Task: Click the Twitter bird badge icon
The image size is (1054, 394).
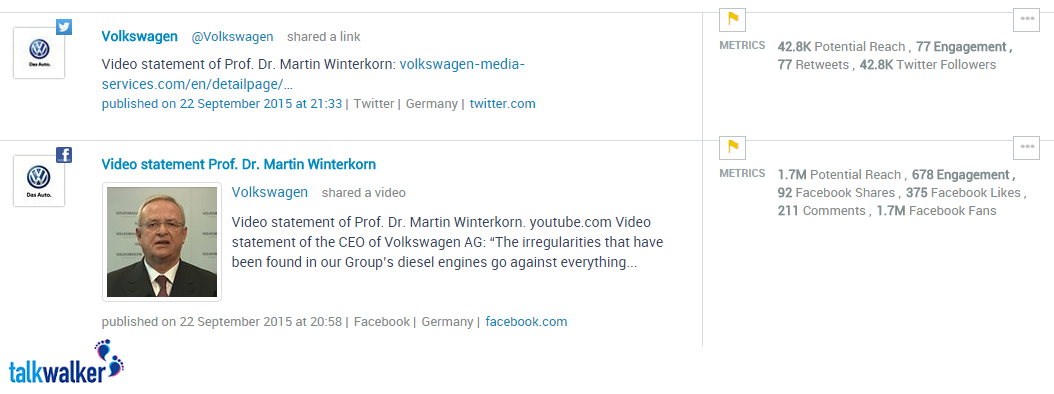Action: click(64, 27)
